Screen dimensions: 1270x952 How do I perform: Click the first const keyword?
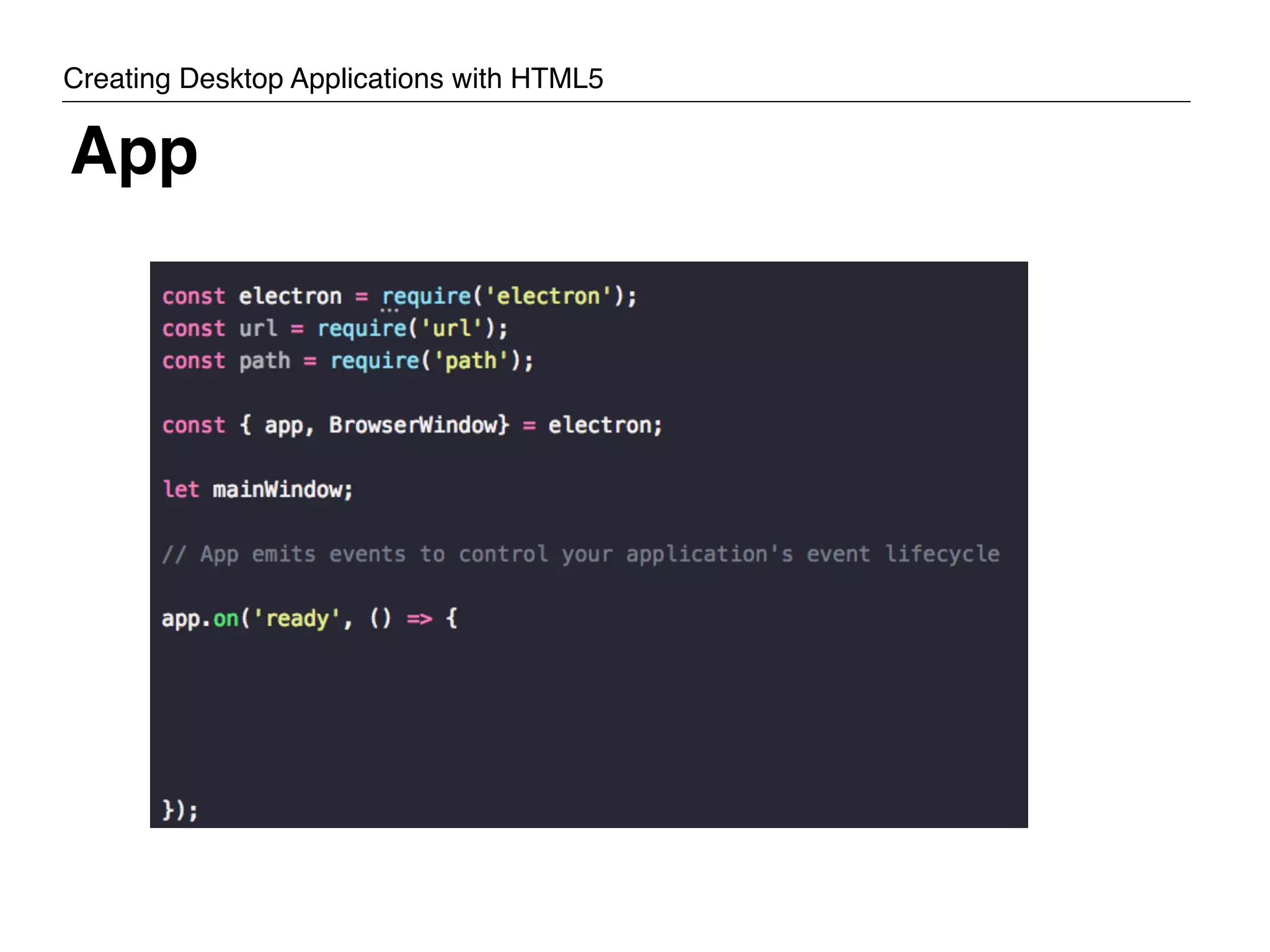193,296
